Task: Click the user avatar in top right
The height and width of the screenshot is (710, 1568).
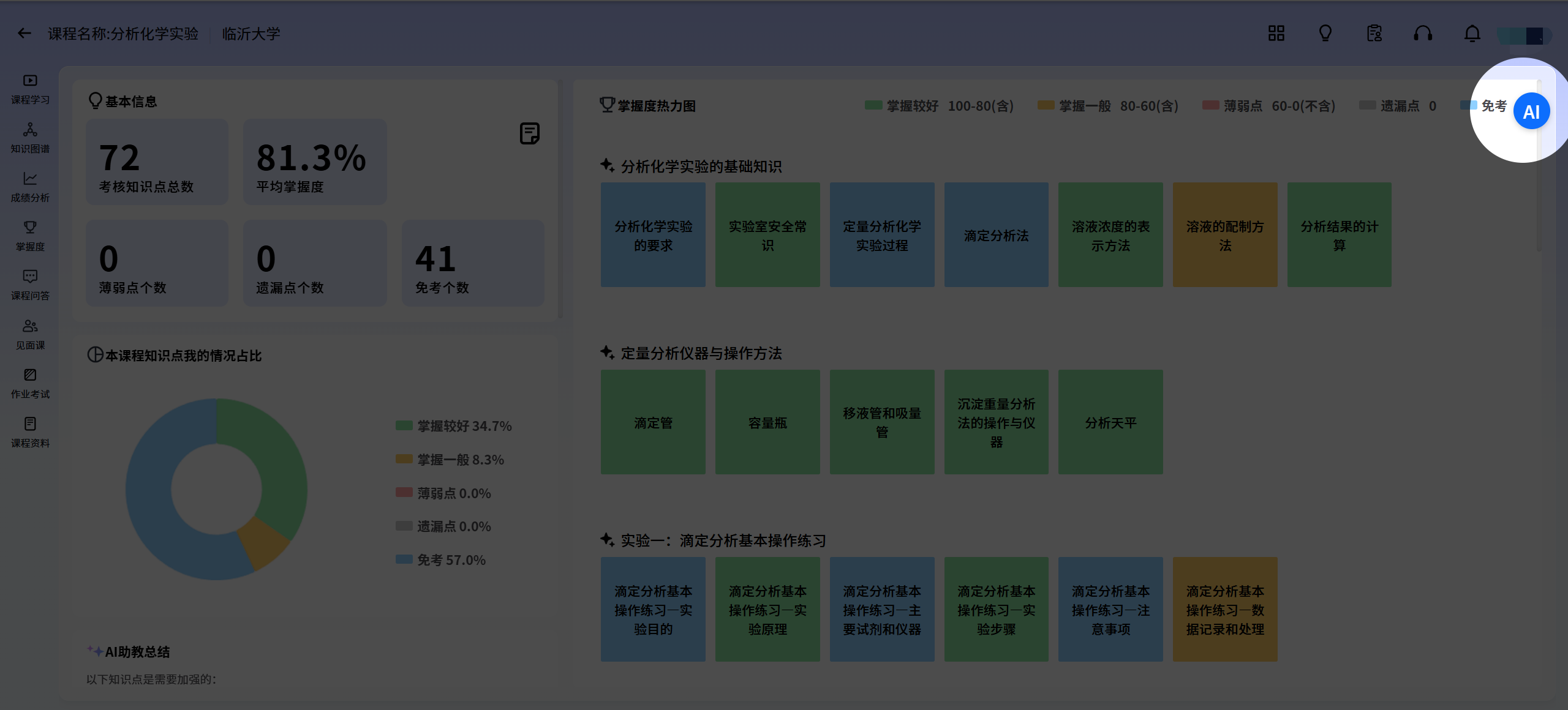Action: pos(1524,35)
